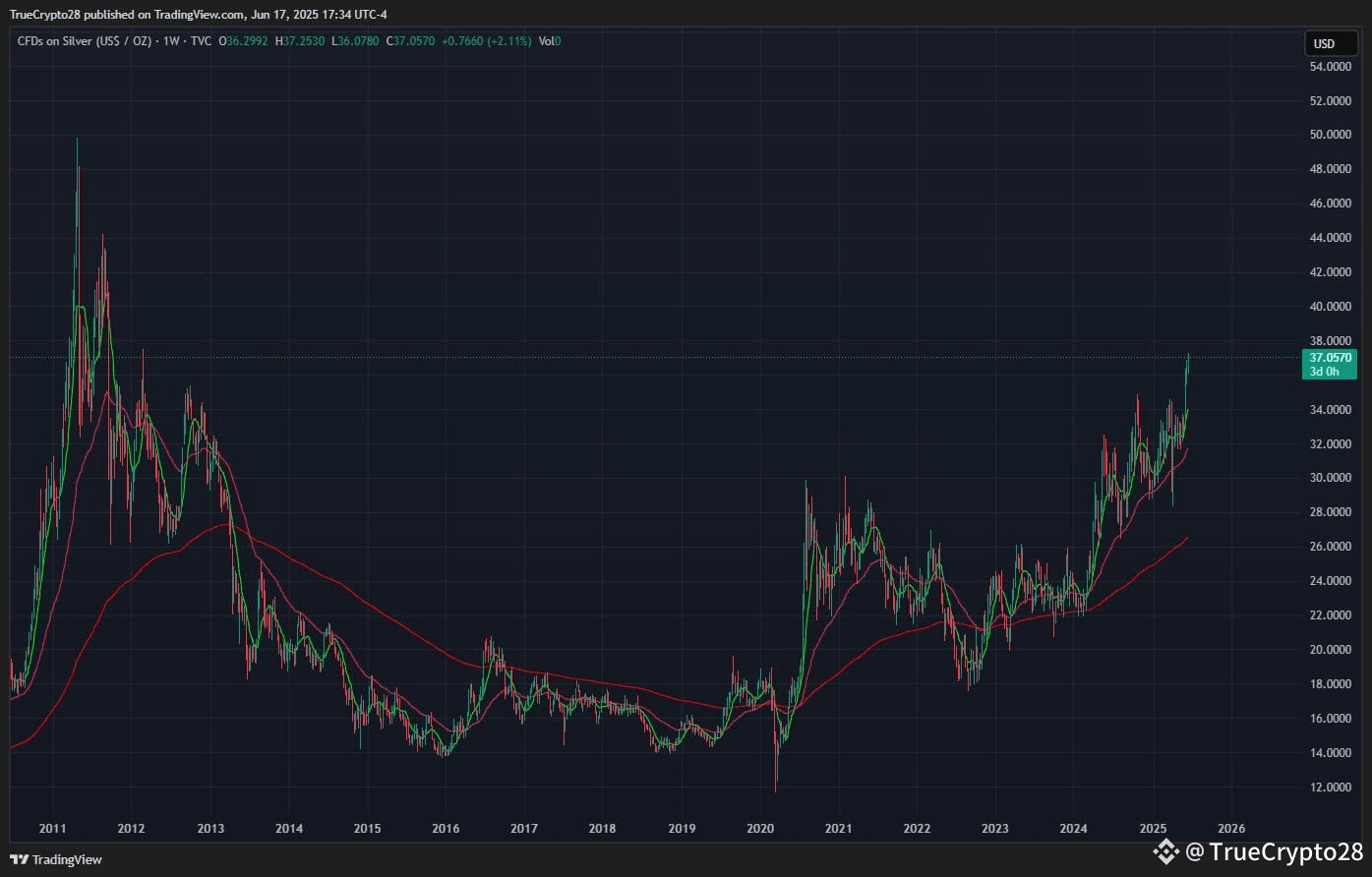Click the 18.0000 price axis label

click(1329, 684)
